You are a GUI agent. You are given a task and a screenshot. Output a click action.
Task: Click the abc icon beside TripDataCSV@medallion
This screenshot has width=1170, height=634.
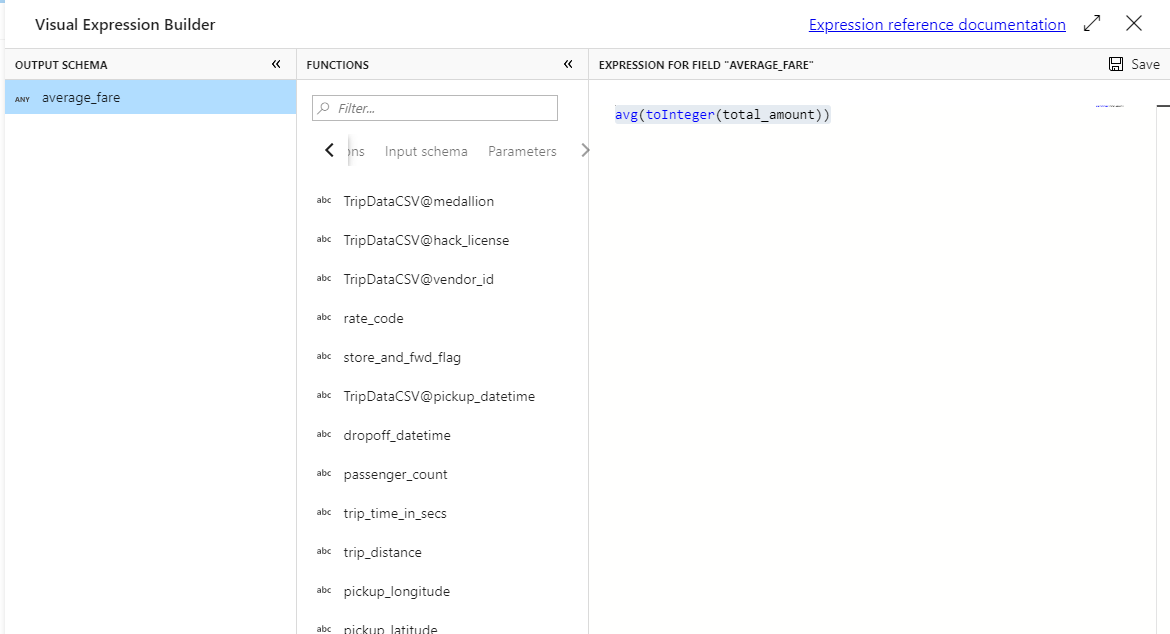pos(324,200)
